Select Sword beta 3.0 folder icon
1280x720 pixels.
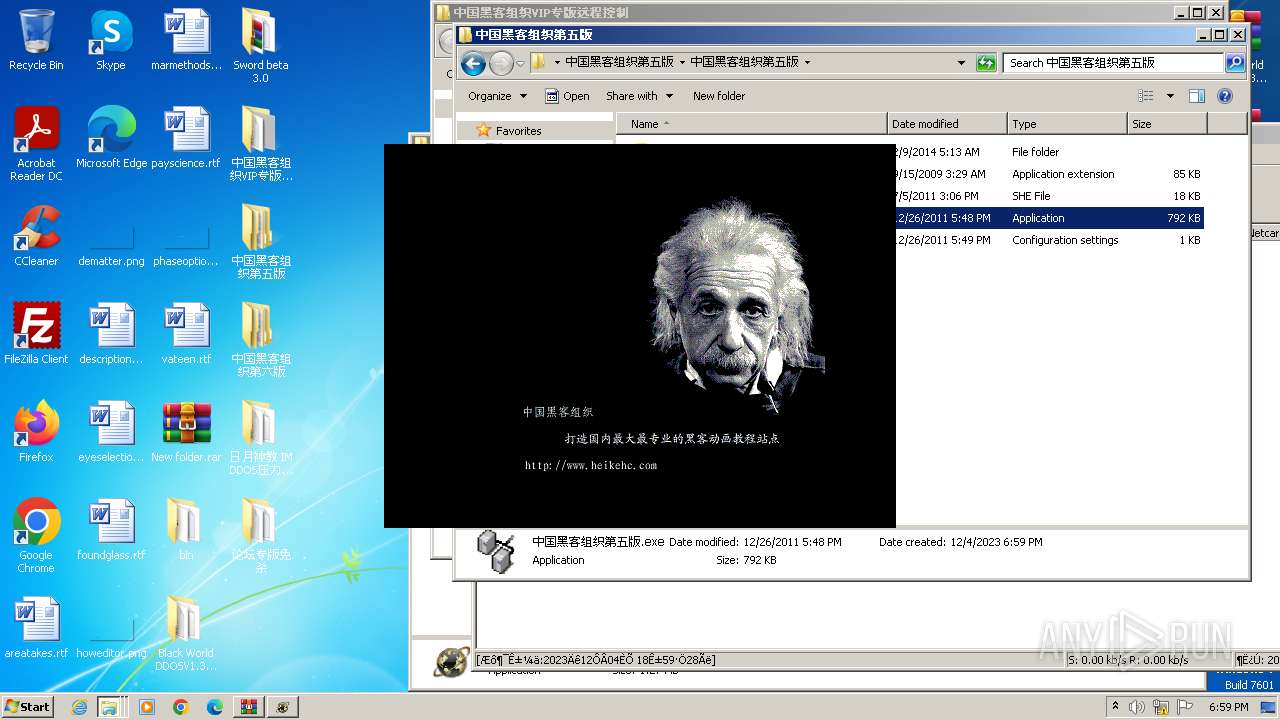coord(260,46)
